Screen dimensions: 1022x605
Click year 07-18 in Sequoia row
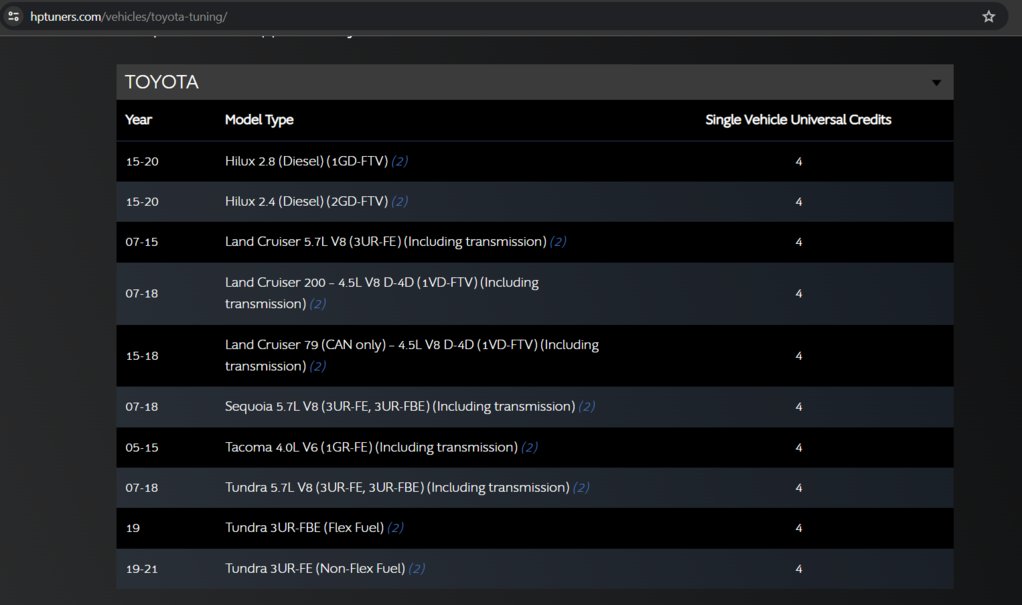click(x=141, y=407)
